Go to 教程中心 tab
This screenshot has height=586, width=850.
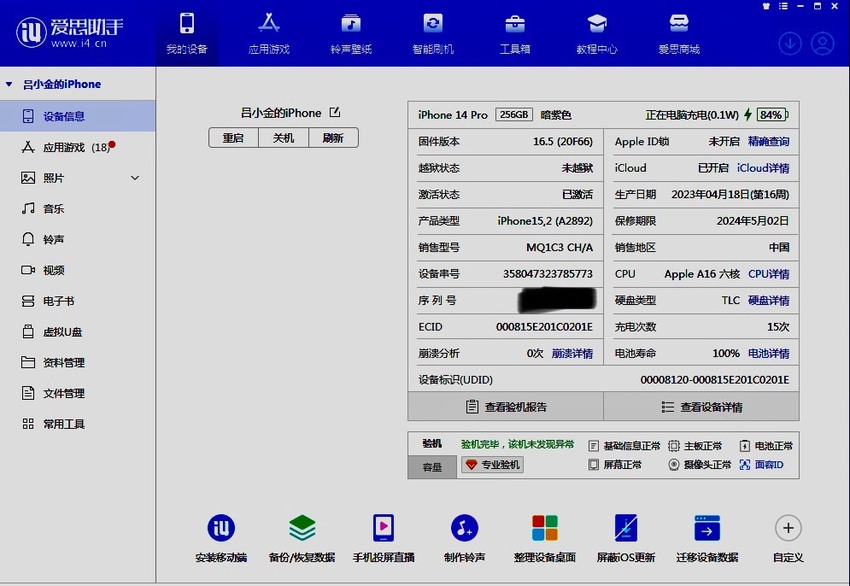[597, 34]
